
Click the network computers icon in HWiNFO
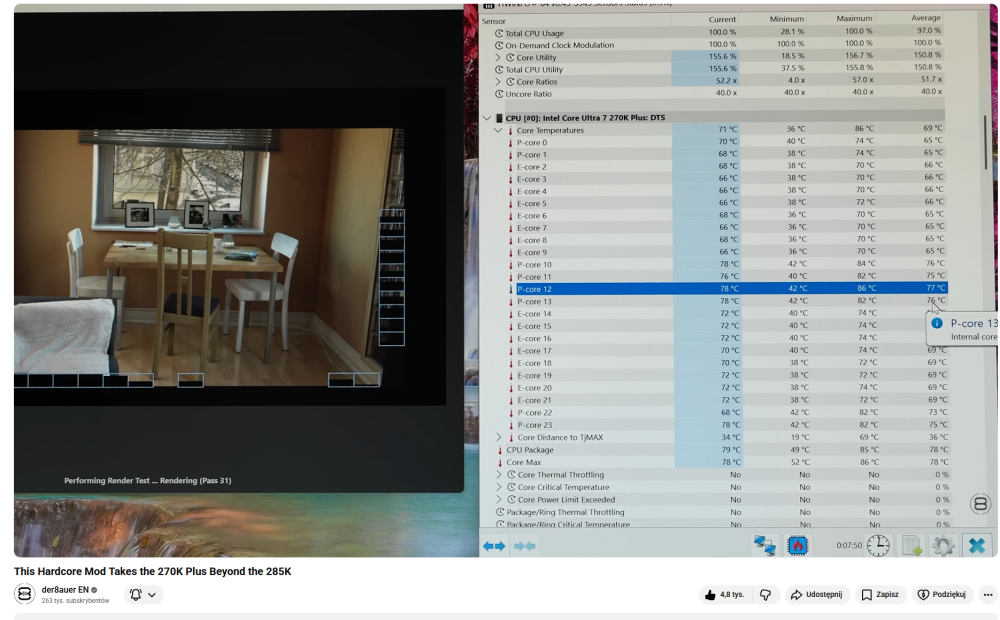click(x=765, y=545)
